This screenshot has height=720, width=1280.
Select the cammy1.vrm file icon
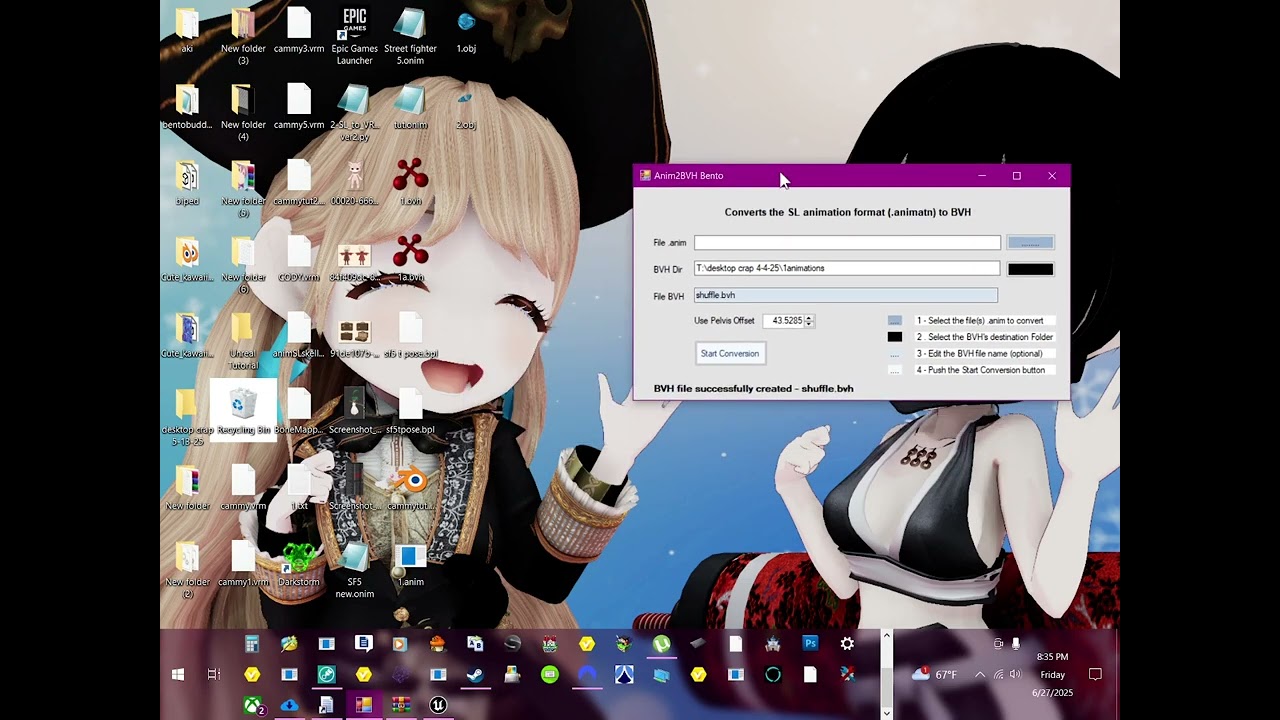pos(243,564)
